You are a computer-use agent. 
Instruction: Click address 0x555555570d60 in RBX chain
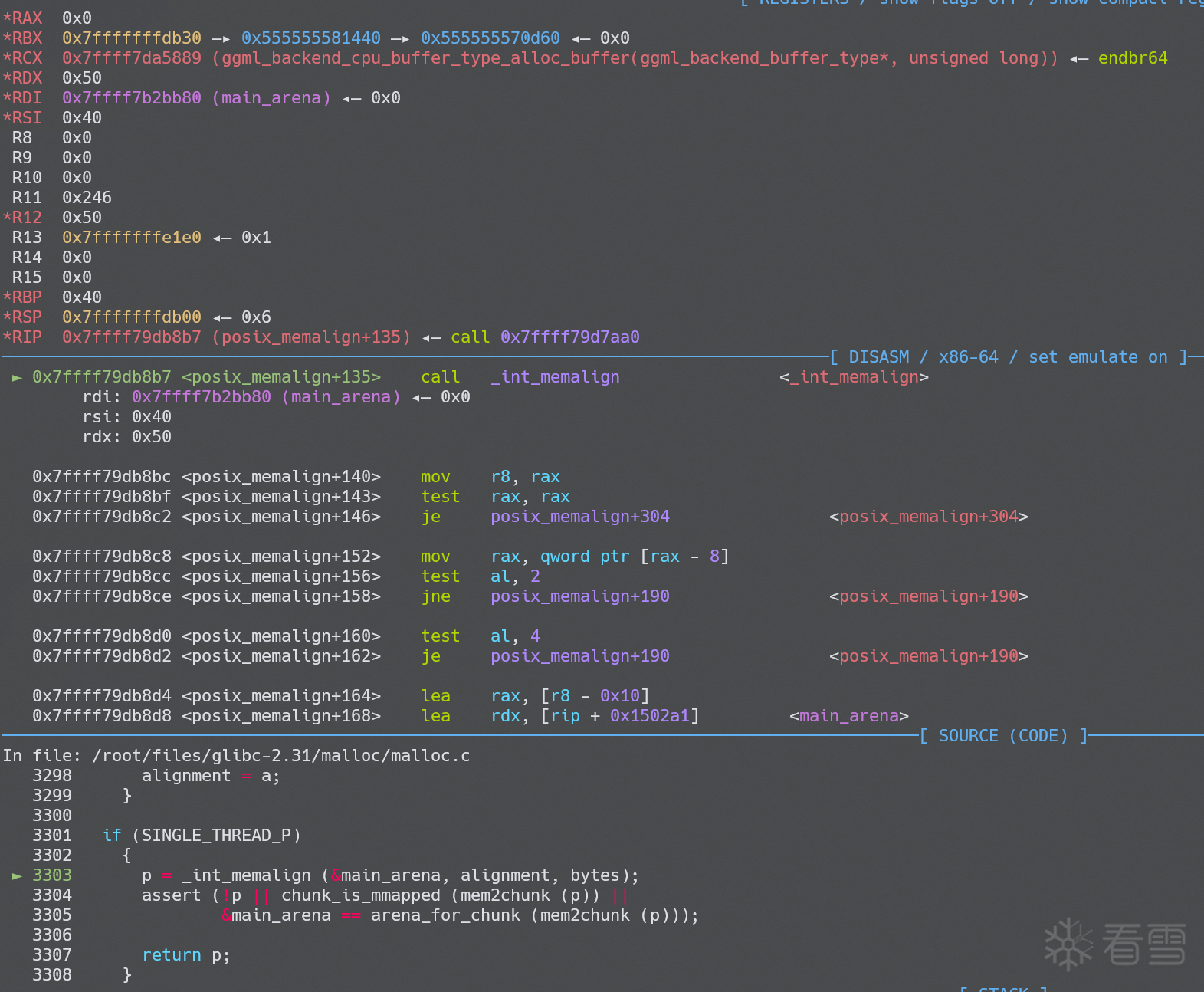click(x=490, y=38)
